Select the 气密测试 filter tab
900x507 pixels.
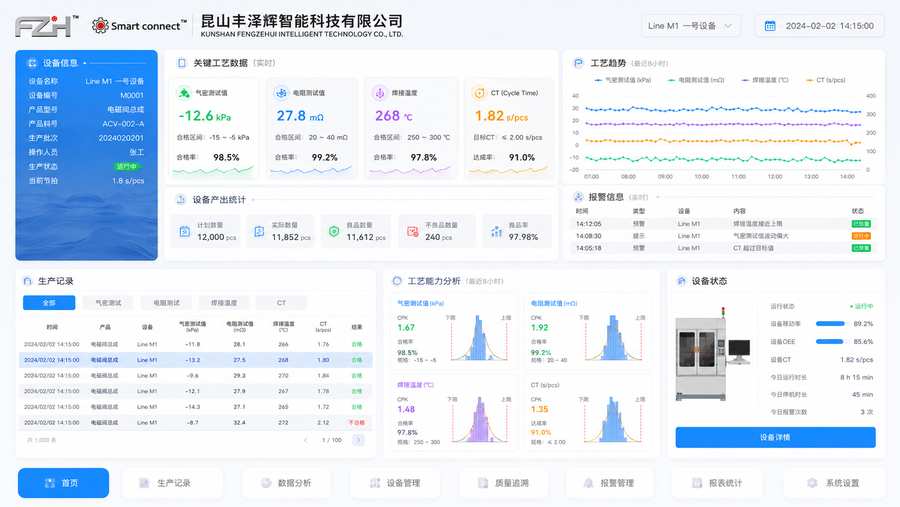click(x=108, y=303)
